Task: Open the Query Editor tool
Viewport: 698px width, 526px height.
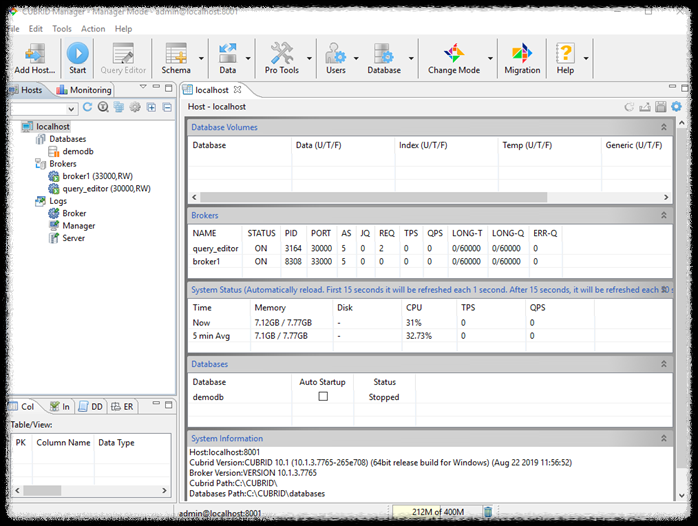Action: pyautogui.click(x=123, y=58)
